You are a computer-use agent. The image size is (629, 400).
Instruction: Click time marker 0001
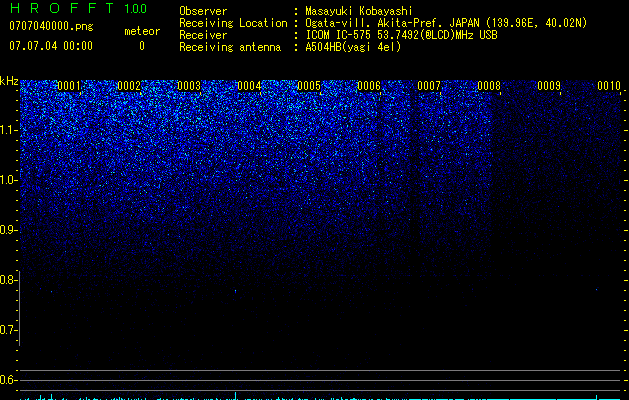point(69,86)
